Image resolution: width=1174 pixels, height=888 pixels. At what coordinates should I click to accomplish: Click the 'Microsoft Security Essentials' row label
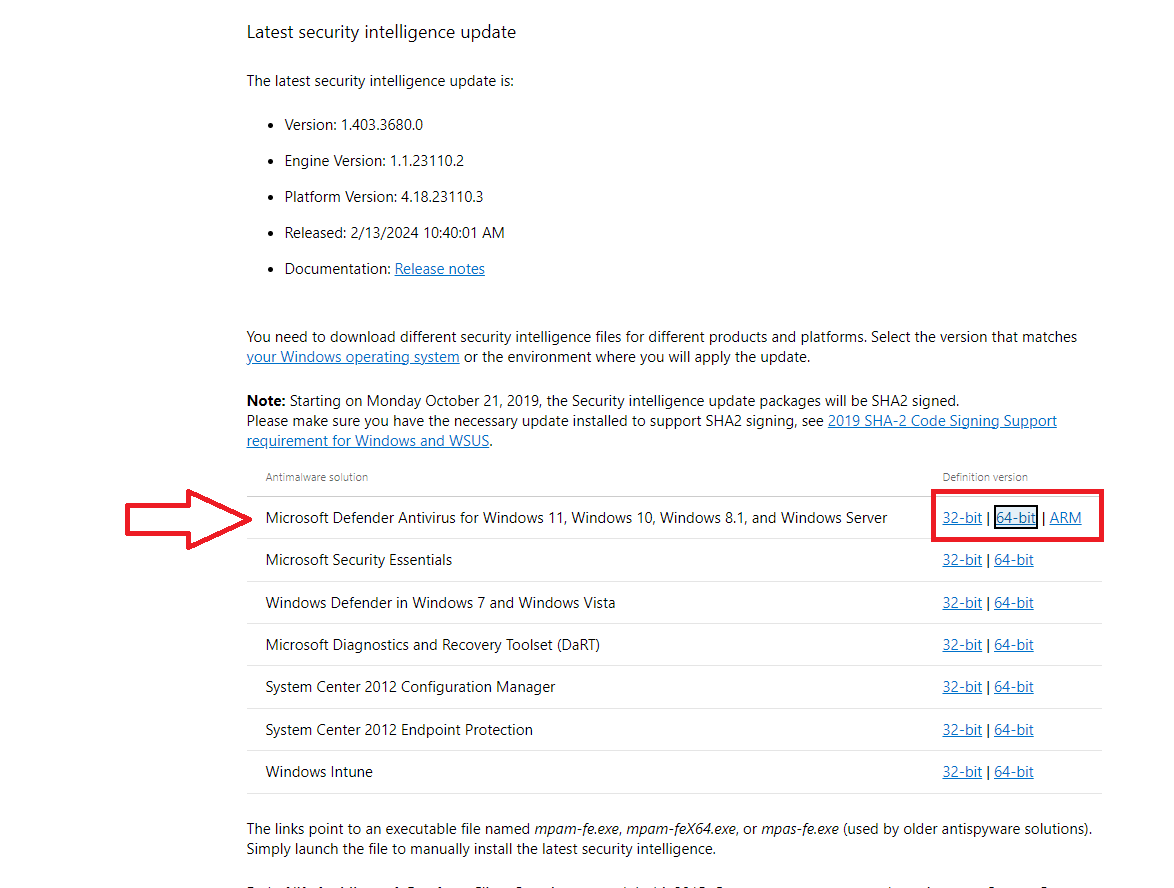[359, 560]
